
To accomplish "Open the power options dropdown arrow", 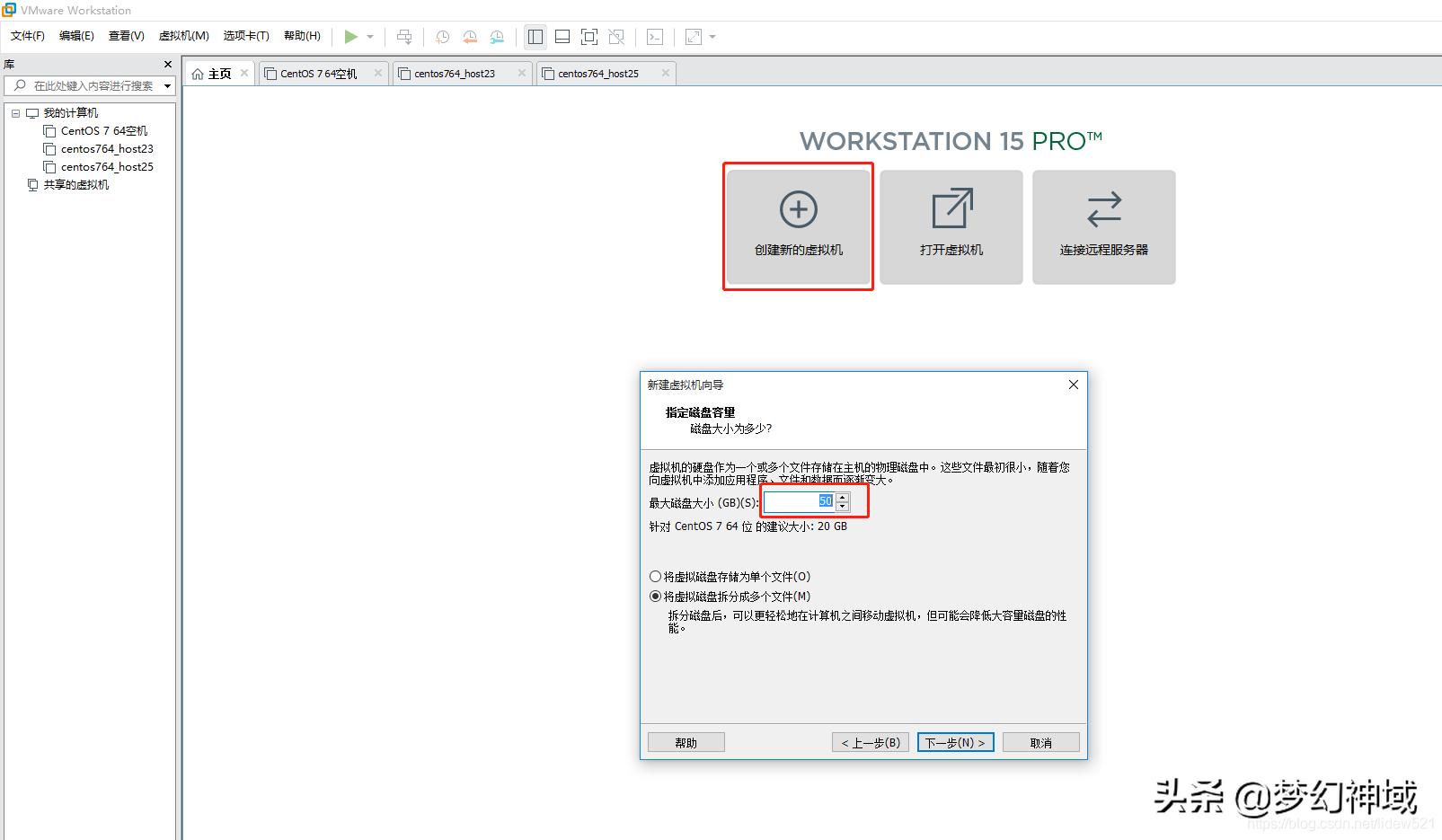I will coord(370,37).
